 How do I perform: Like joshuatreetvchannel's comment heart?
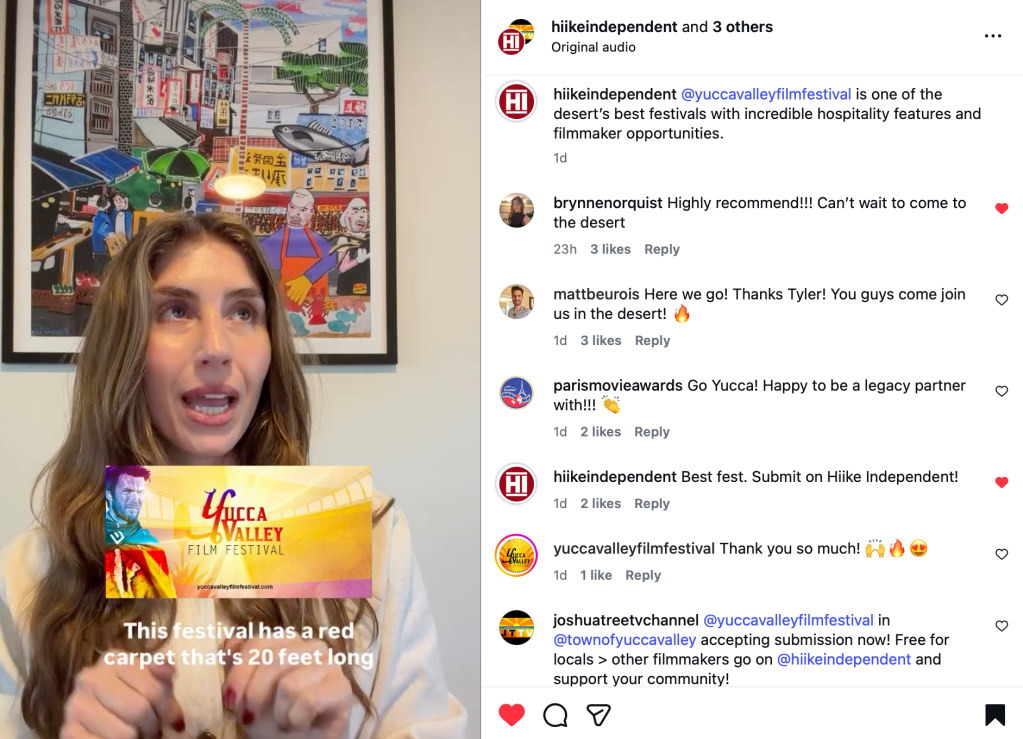[x=1001, y=626]
